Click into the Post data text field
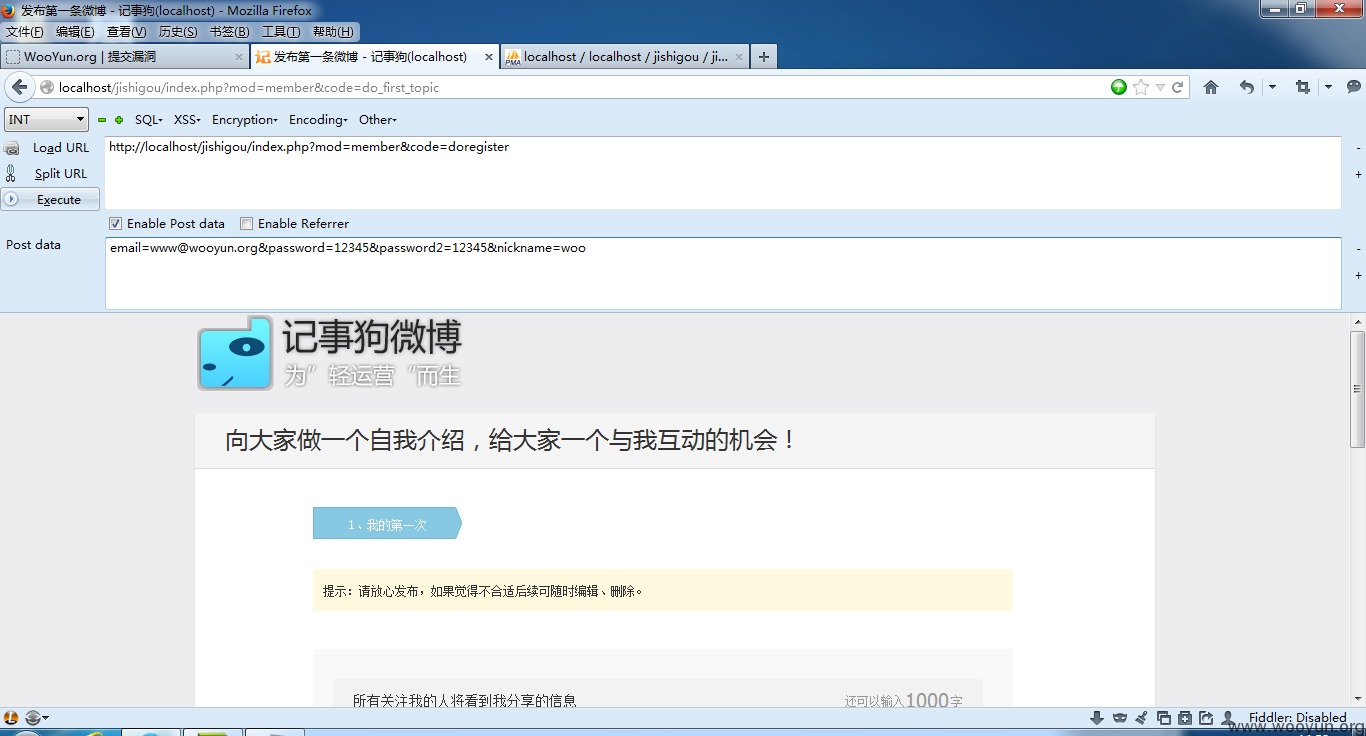Screen dimensions: 1366x736 723,273
